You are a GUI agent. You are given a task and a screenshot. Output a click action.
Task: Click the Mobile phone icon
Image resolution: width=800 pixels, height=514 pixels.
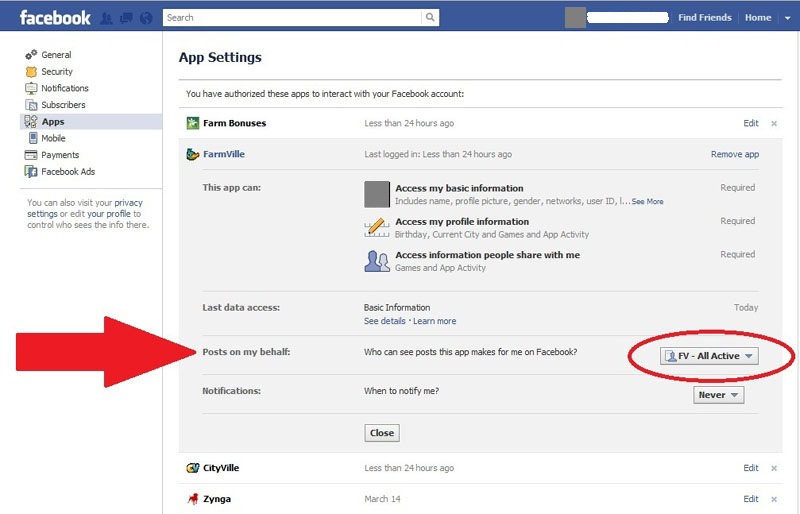point(33,138)
